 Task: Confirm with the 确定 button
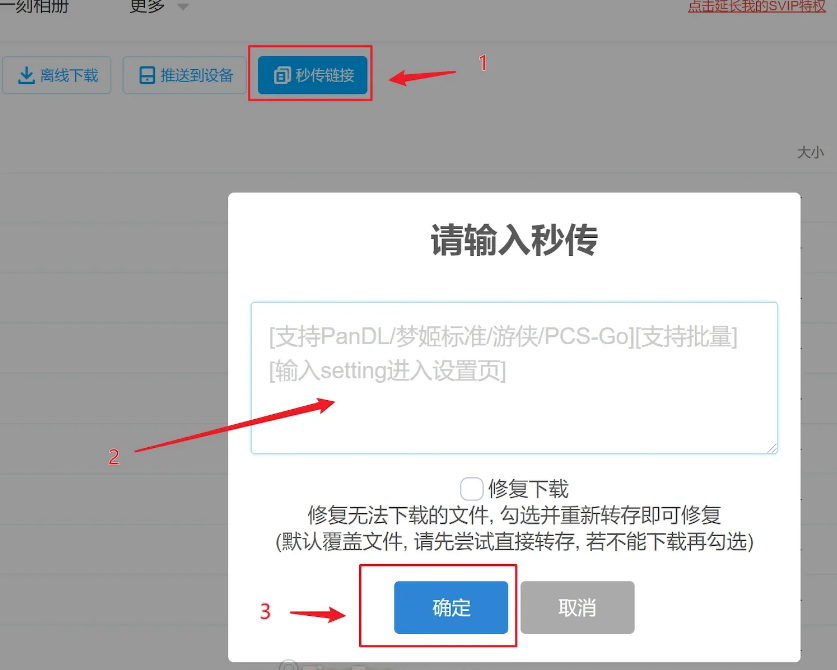click(451, 608)
